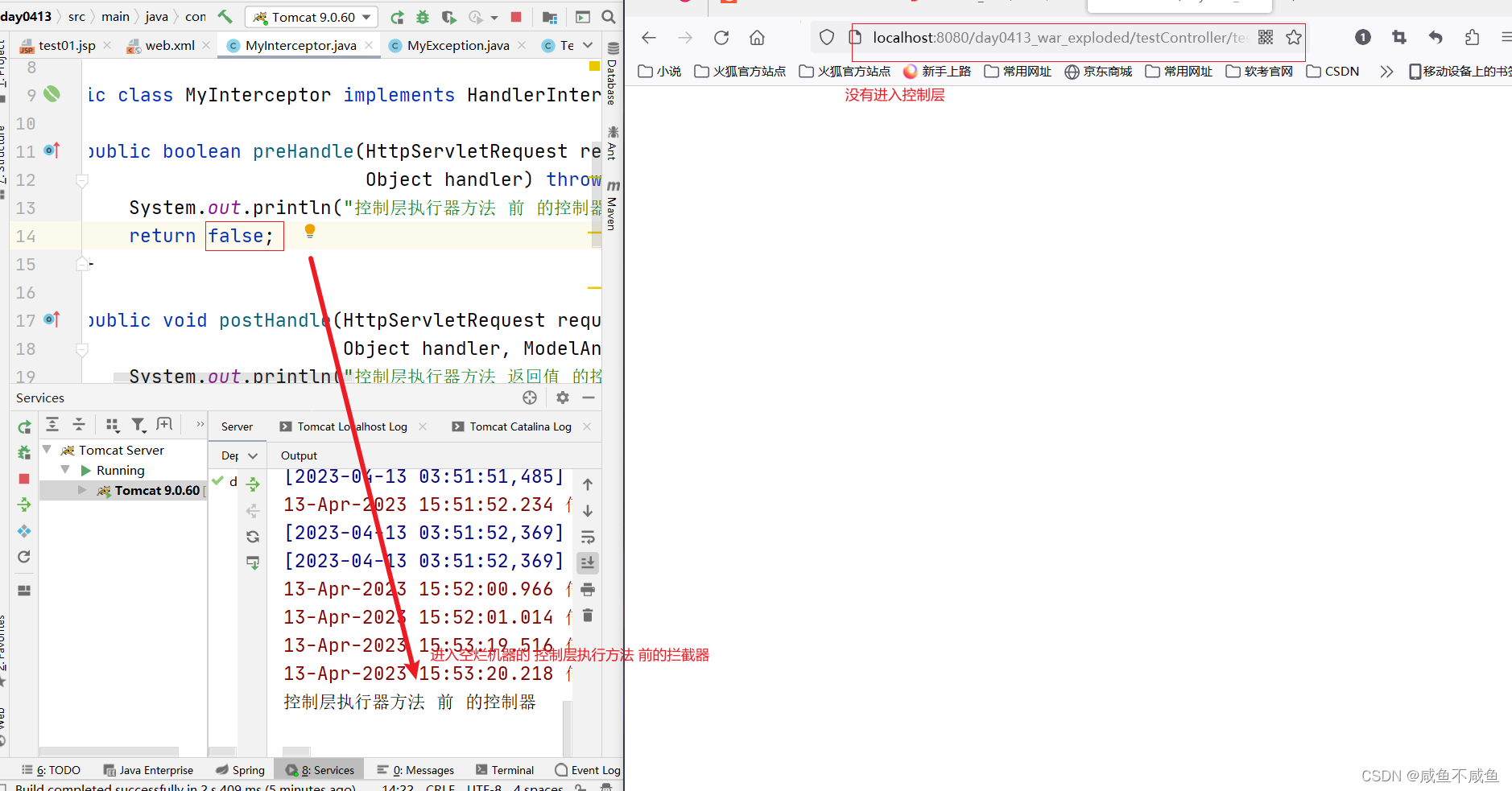
Task: Click the override gutter icon on line 17
Action: (52, 319)
